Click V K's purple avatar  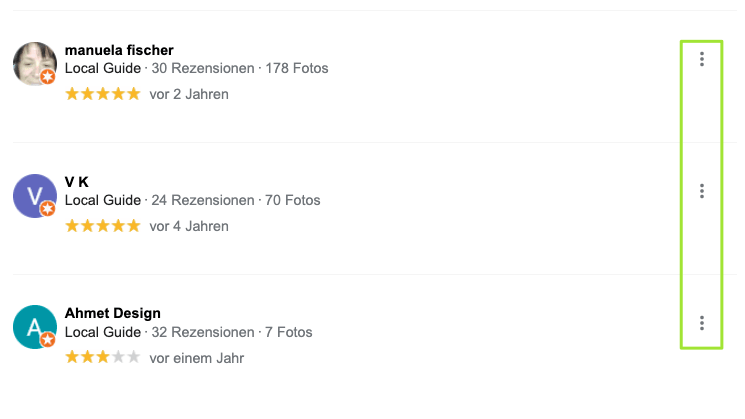click(33, 195)
